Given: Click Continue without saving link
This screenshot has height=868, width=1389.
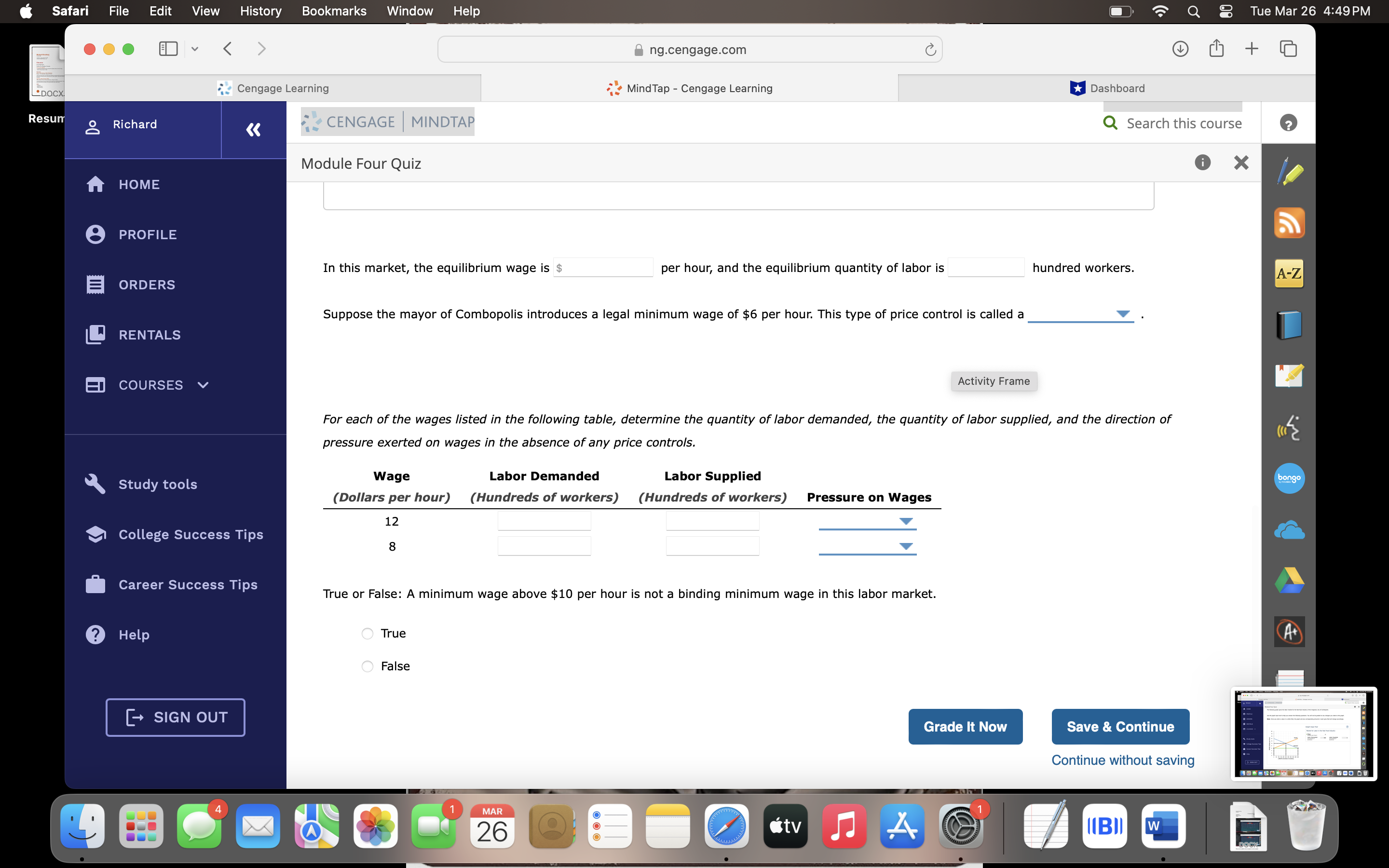Looking at the screenshot, I should click(x=1122, y=760).
